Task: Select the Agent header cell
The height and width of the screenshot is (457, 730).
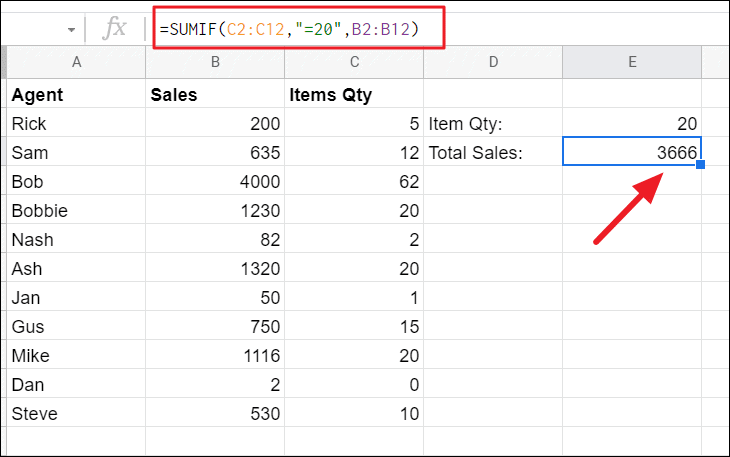Action: tap(76, 95)
